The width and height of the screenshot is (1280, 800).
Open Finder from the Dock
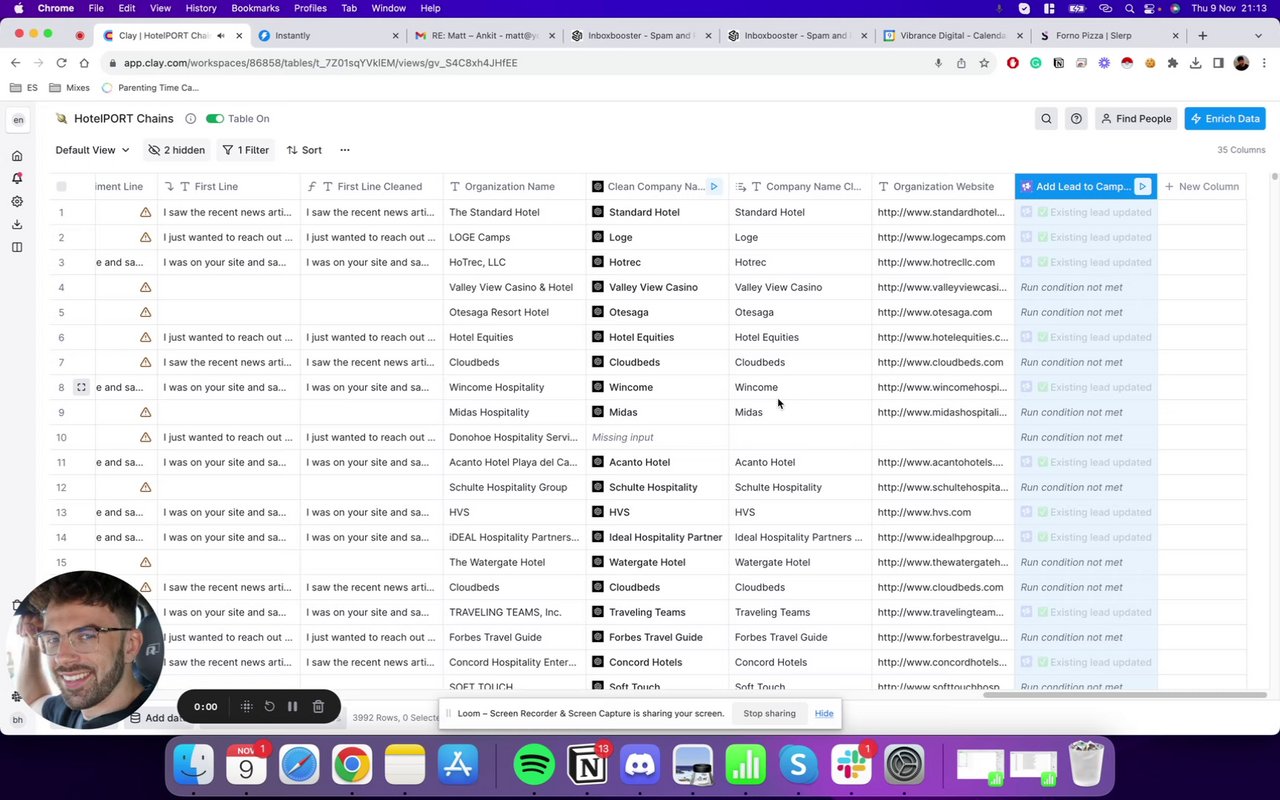tap(194, 765)
